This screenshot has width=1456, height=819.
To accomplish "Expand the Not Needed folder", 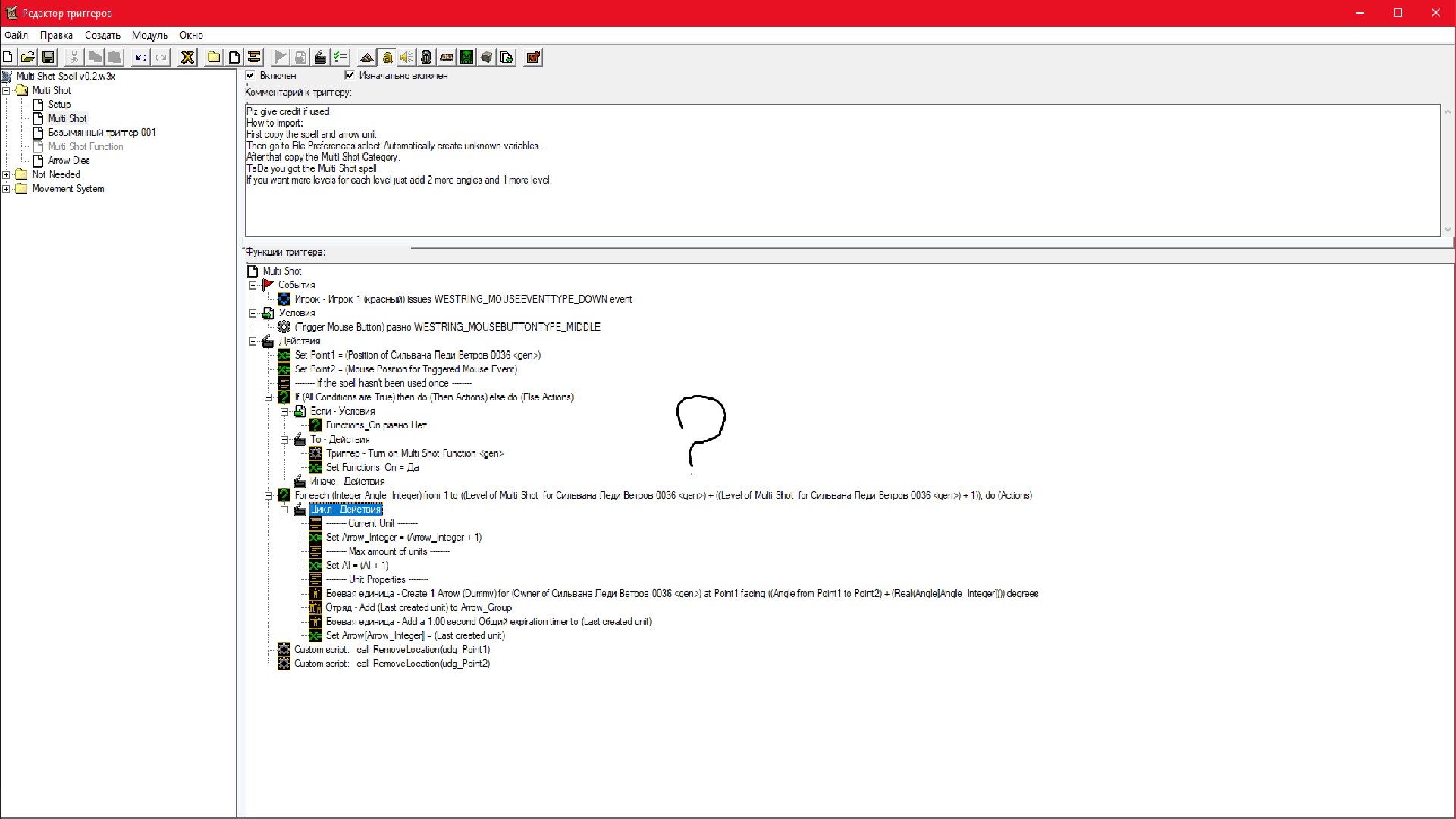I will [7, 174].
